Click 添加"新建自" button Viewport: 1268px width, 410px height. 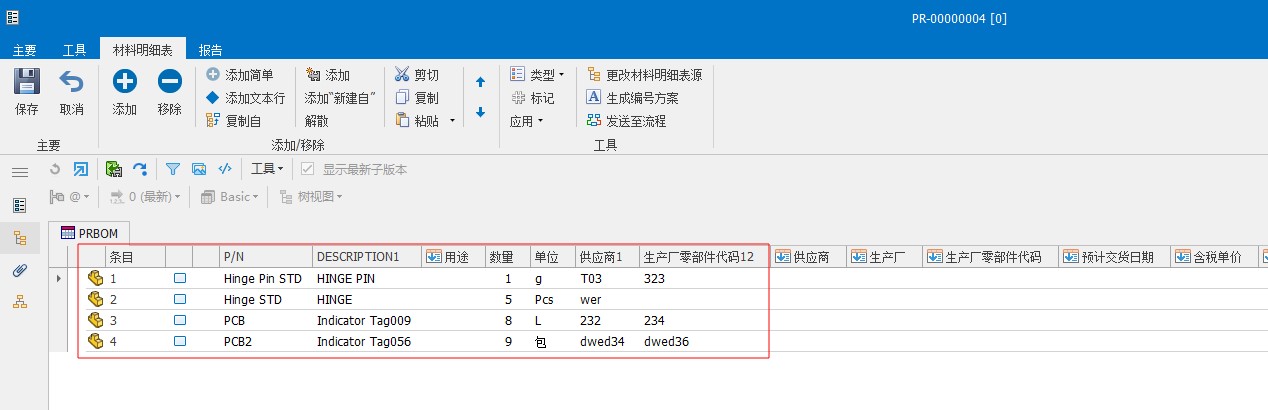pos(340,98)
